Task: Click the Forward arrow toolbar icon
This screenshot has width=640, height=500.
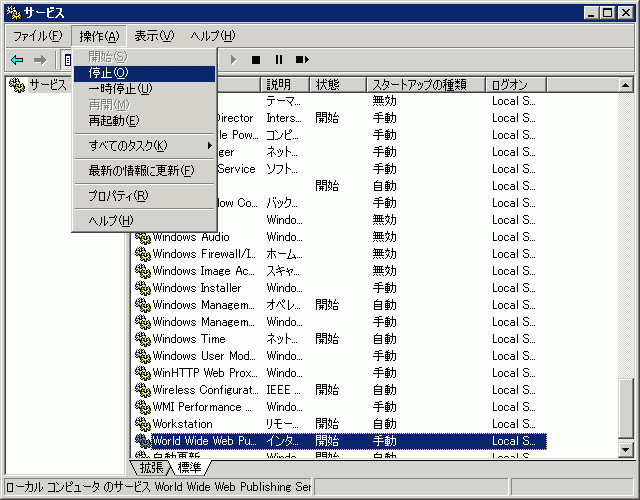Action: pos(40,60)
